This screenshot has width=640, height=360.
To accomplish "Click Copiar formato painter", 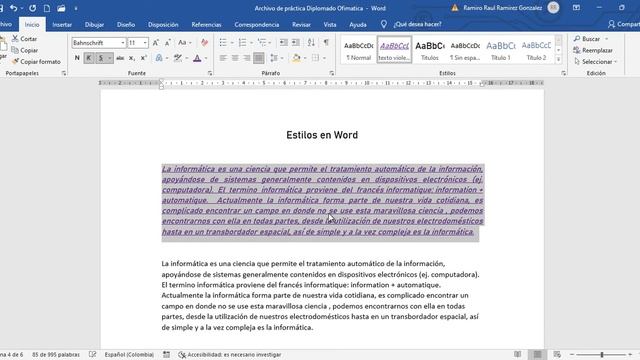I will [x=36, y=62].
